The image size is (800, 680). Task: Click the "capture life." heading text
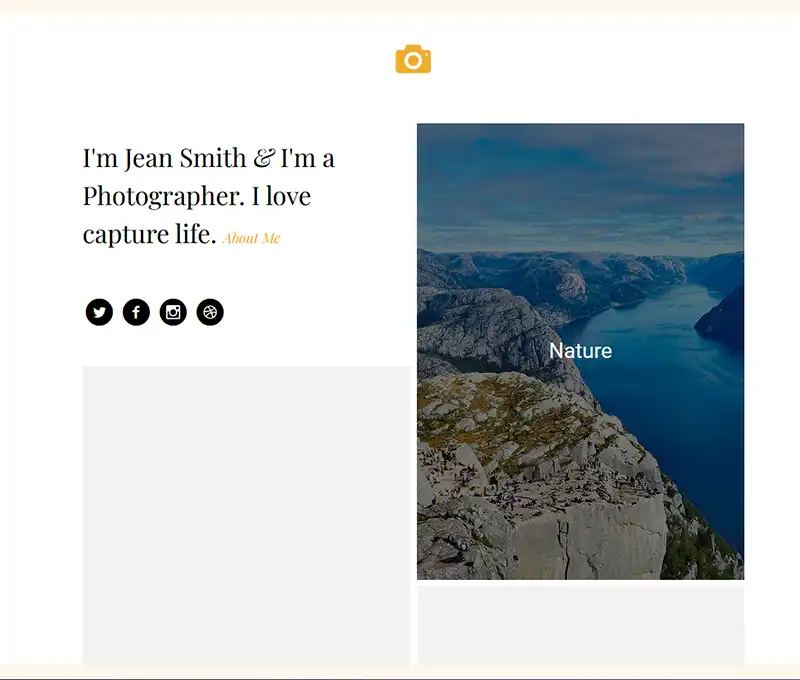tap(149, 235)
